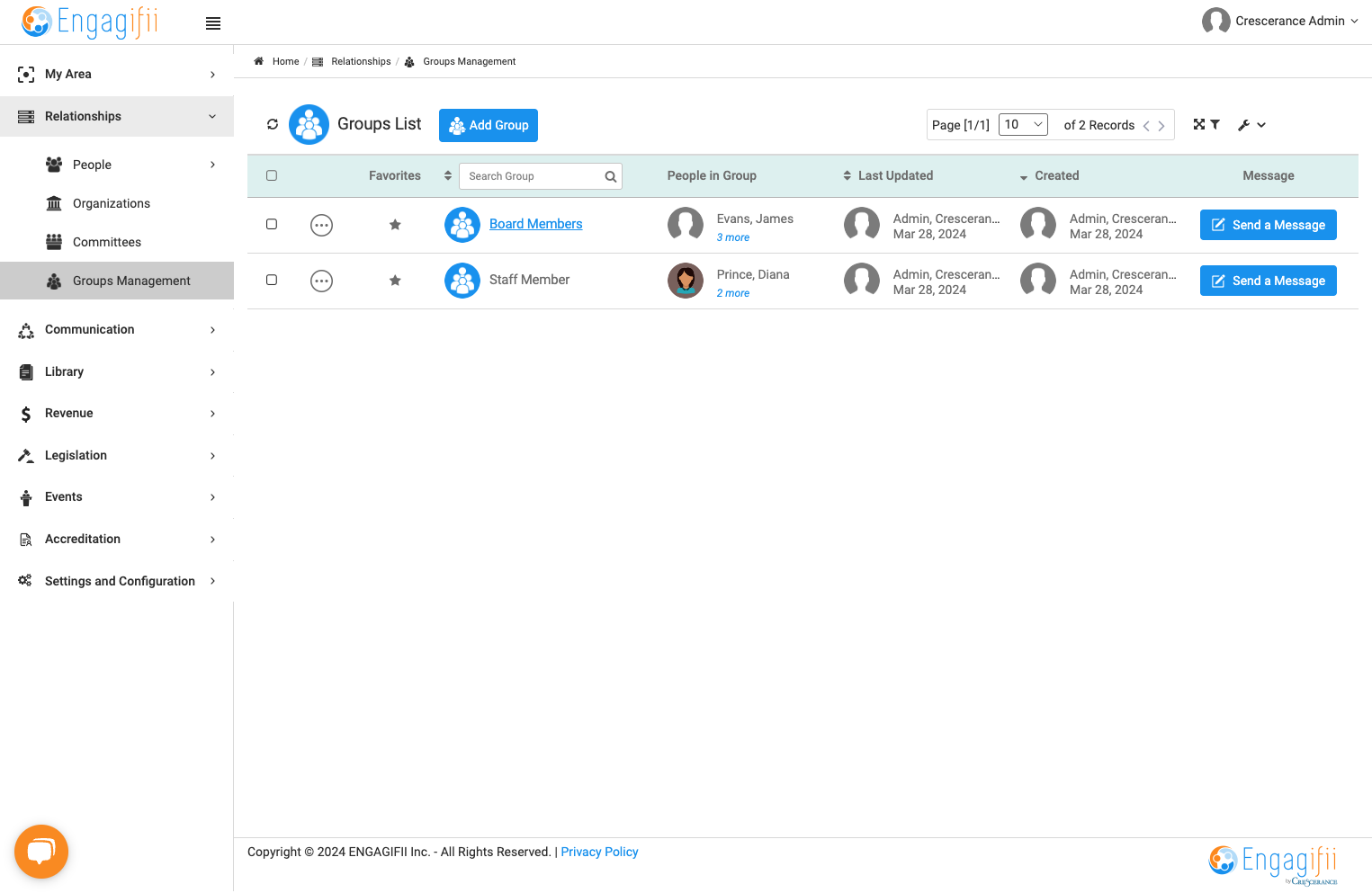This screenshot has width=1372, height=893.
Task: Check the Staff Member row checkbox
Action: pos(272,280)
